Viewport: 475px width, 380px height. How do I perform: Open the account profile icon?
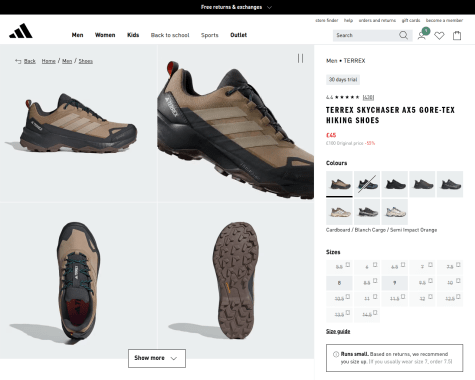(422, 35)
